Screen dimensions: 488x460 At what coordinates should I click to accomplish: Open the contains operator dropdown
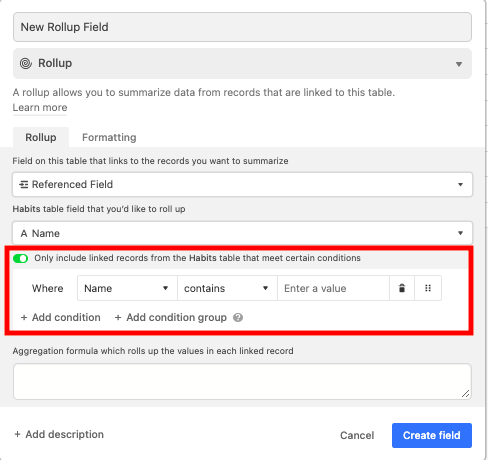coord(227,288)
